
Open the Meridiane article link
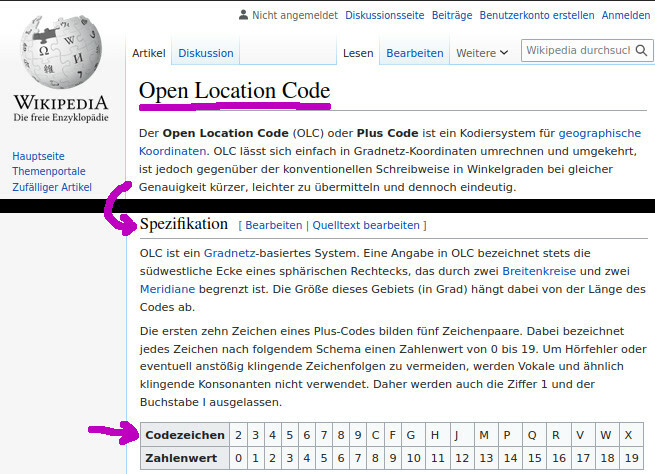pos(168,290)
